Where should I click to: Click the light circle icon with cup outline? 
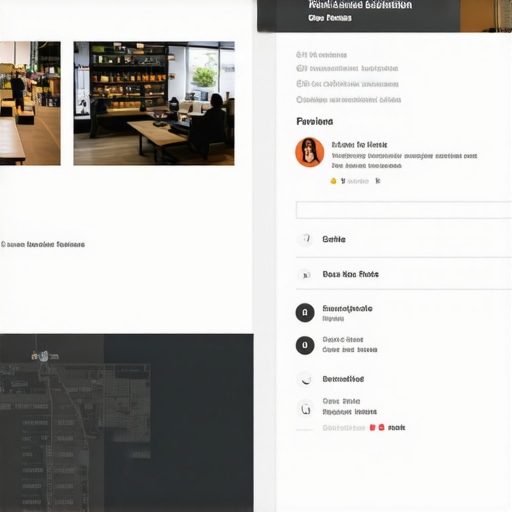click(305, 408)
